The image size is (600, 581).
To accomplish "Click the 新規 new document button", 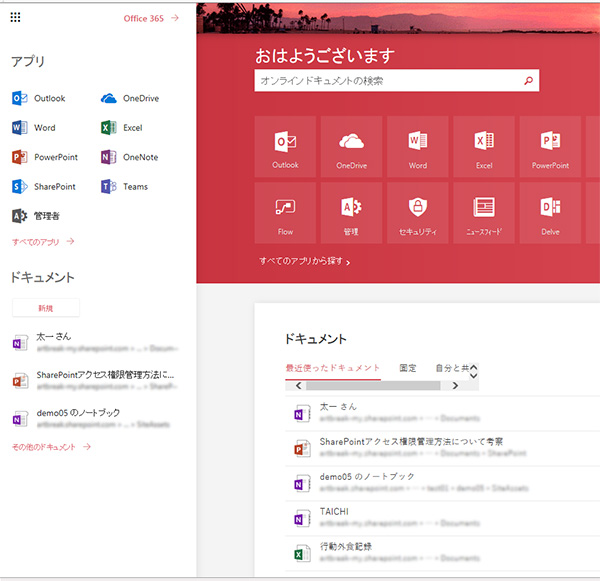I will point(46,308).
